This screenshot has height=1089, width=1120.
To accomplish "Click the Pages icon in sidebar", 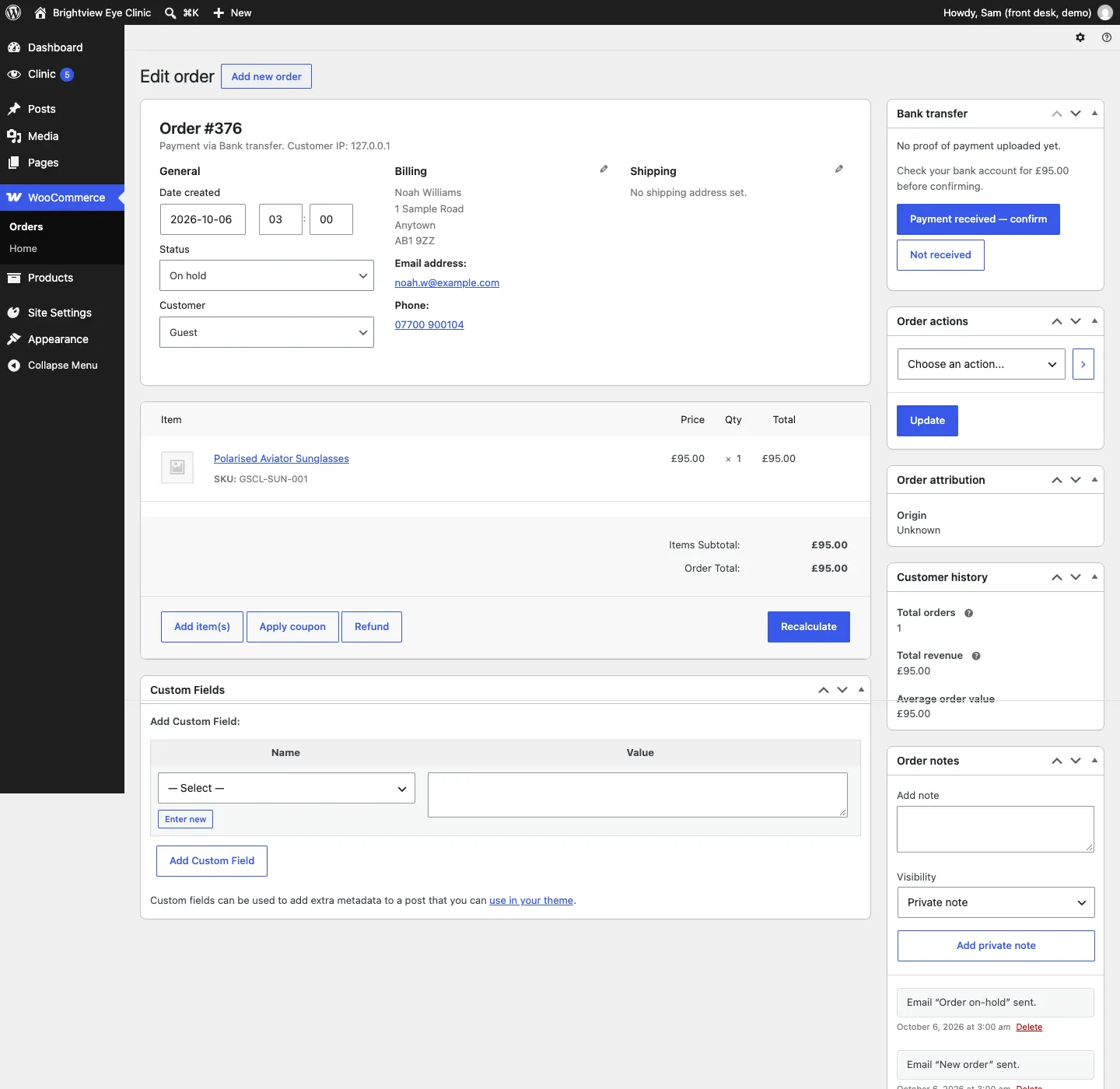I will (x=14, y=163).
